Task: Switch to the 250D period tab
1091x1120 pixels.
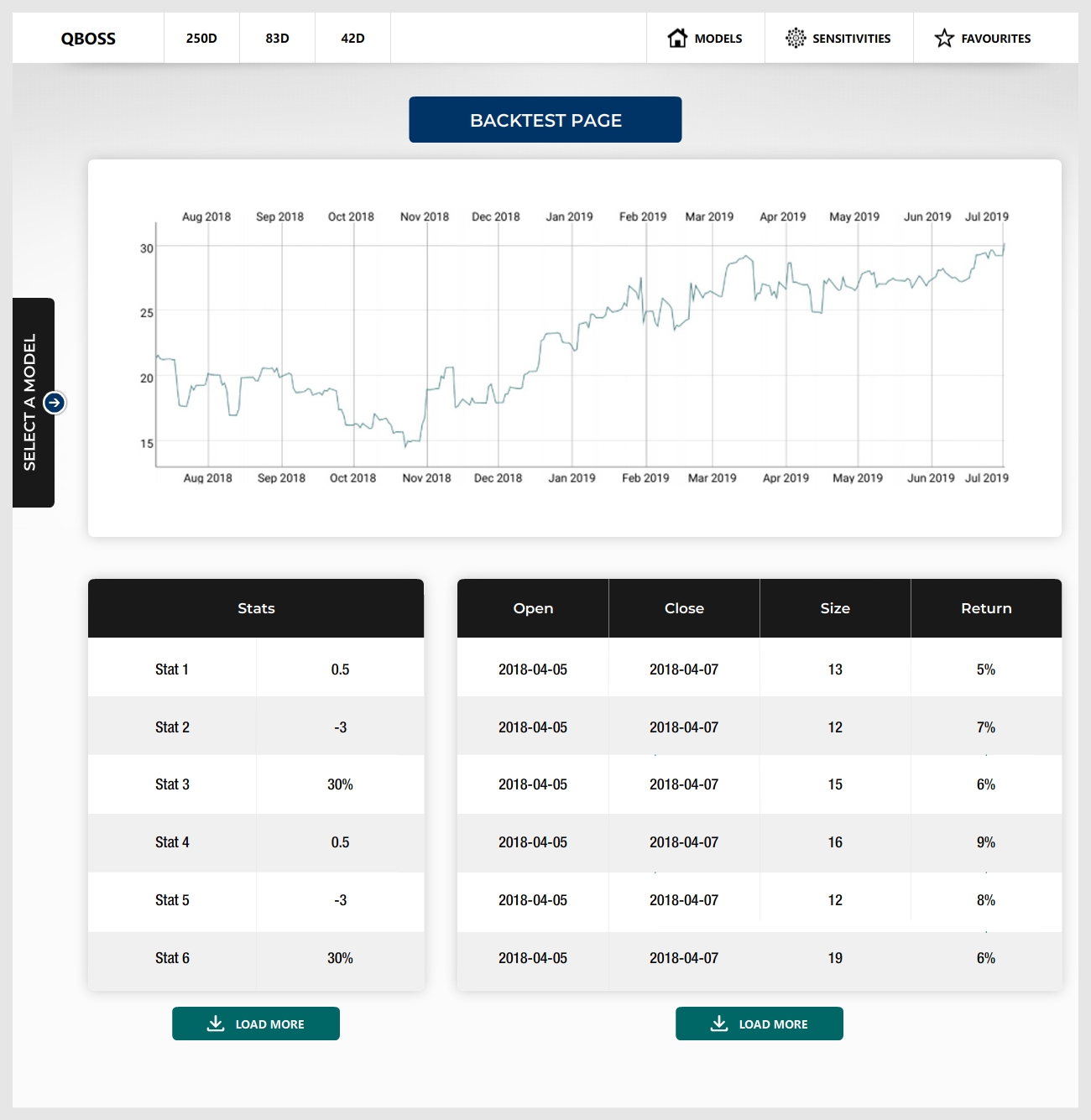Action: tap(201, 39)
